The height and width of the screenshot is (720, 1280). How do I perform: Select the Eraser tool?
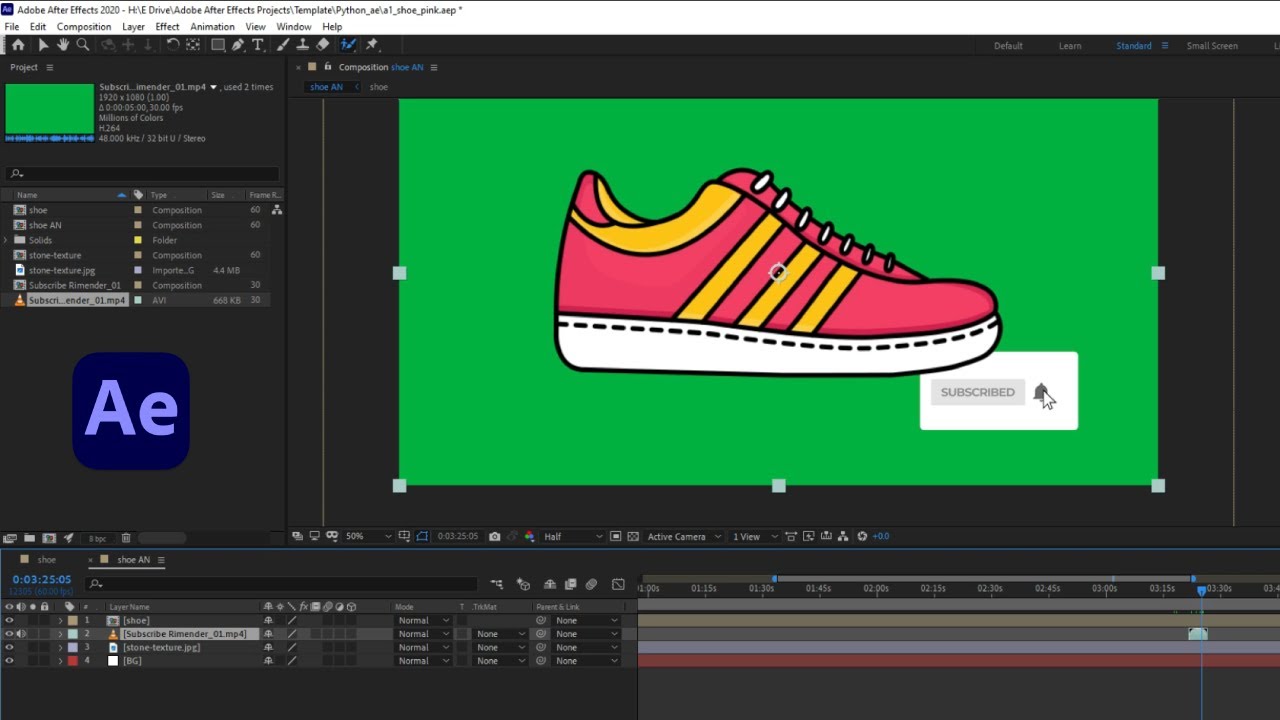[x=322, y=45]
